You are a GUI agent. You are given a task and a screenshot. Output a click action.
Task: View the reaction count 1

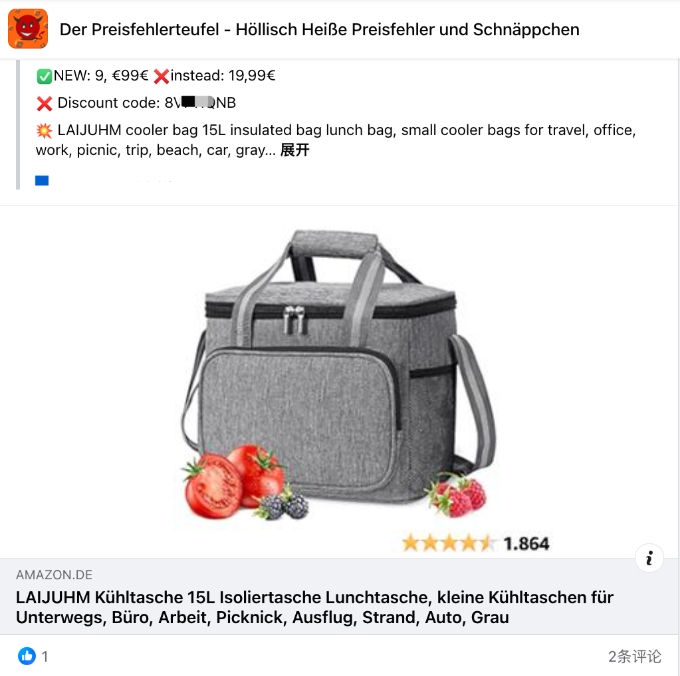pyautogui.click(x=45, y=656)
